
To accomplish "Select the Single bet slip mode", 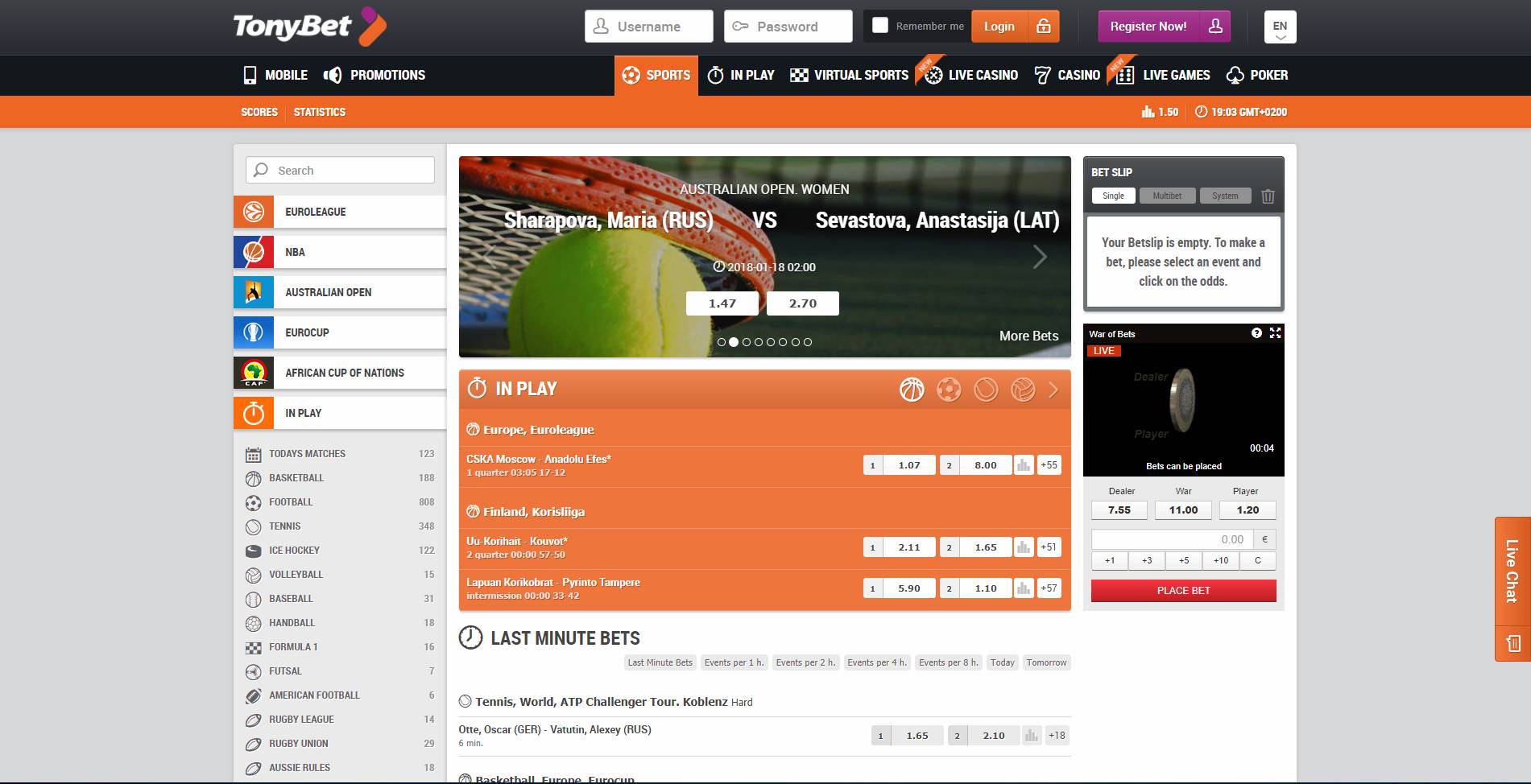I will [x=1113, y=196].
